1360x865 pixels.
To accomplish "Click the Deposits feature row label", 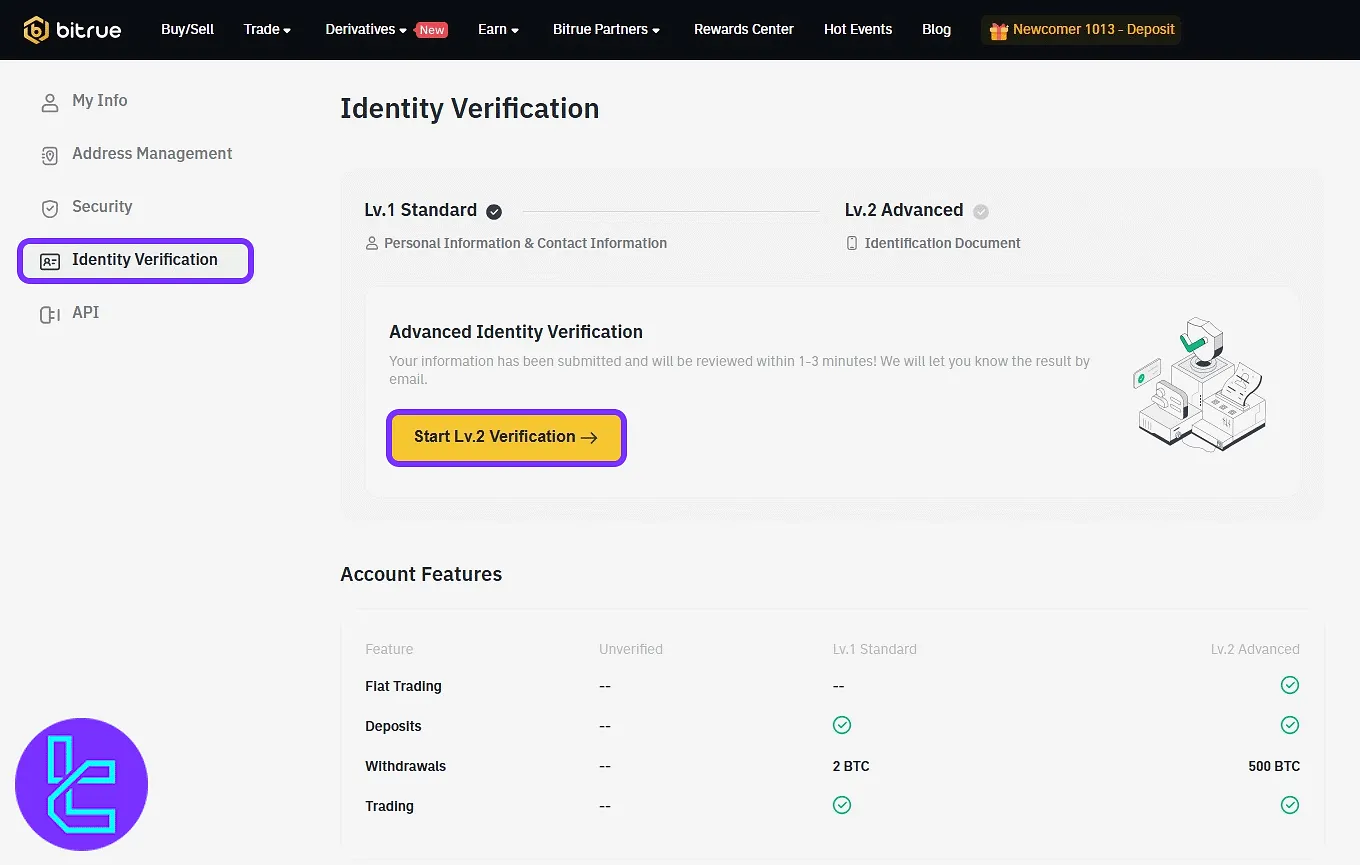I will 393,727.
